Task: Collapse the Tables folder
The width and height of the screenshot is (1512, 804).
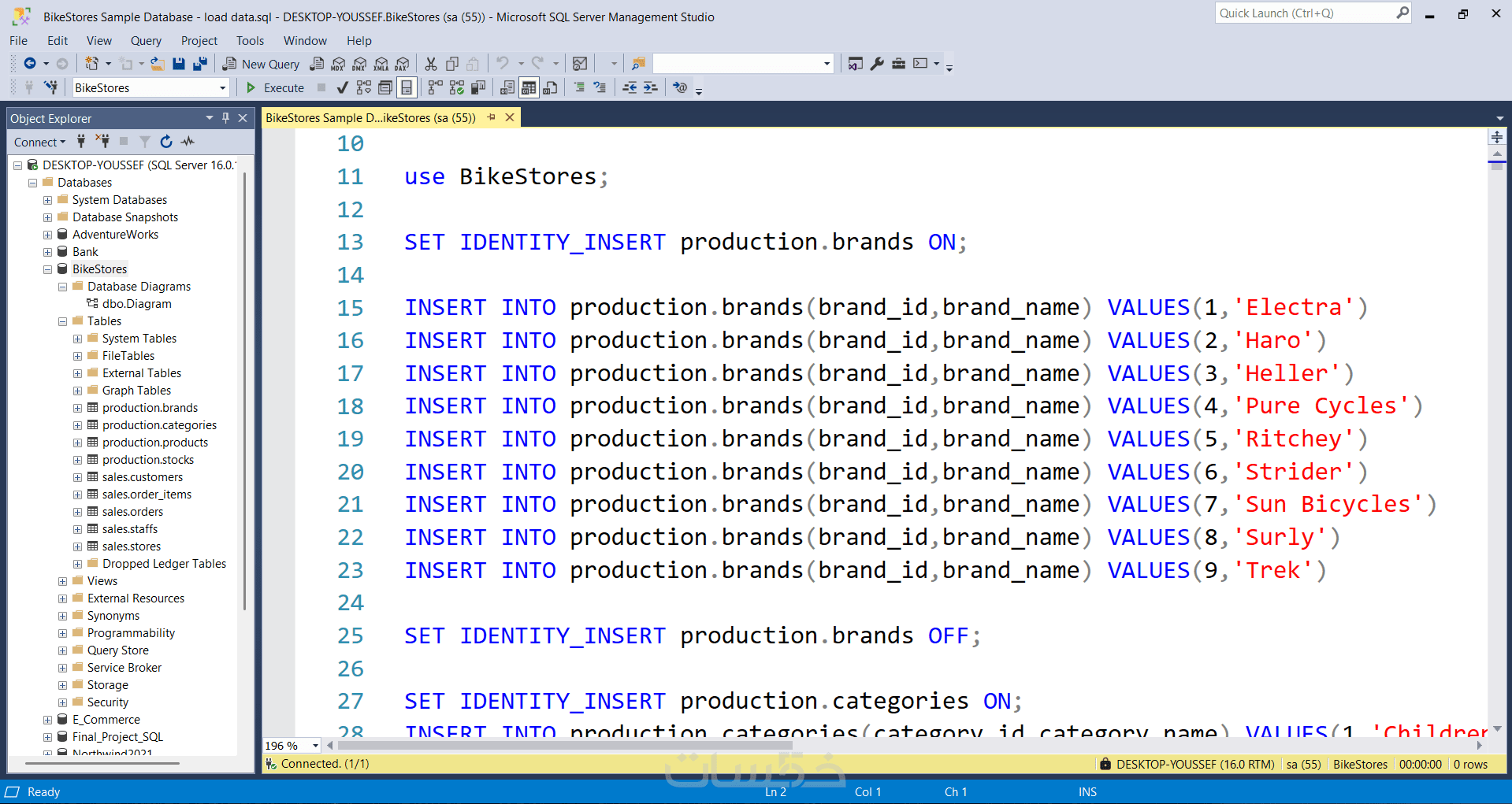Action: coord(62,321)
